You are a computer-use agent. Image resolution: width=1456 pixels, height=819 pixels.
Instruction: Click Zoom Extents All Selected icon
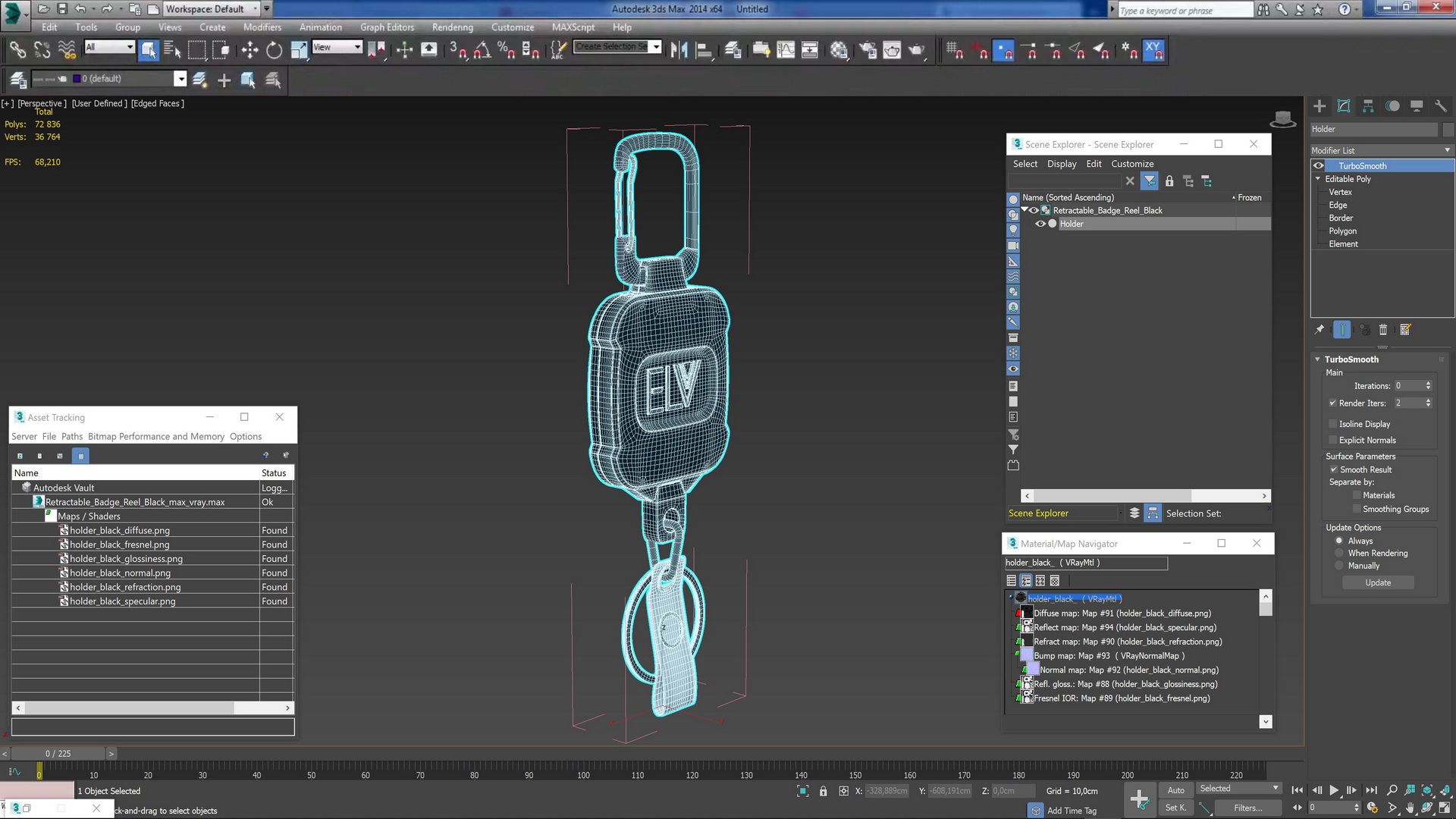point(1445,790)
